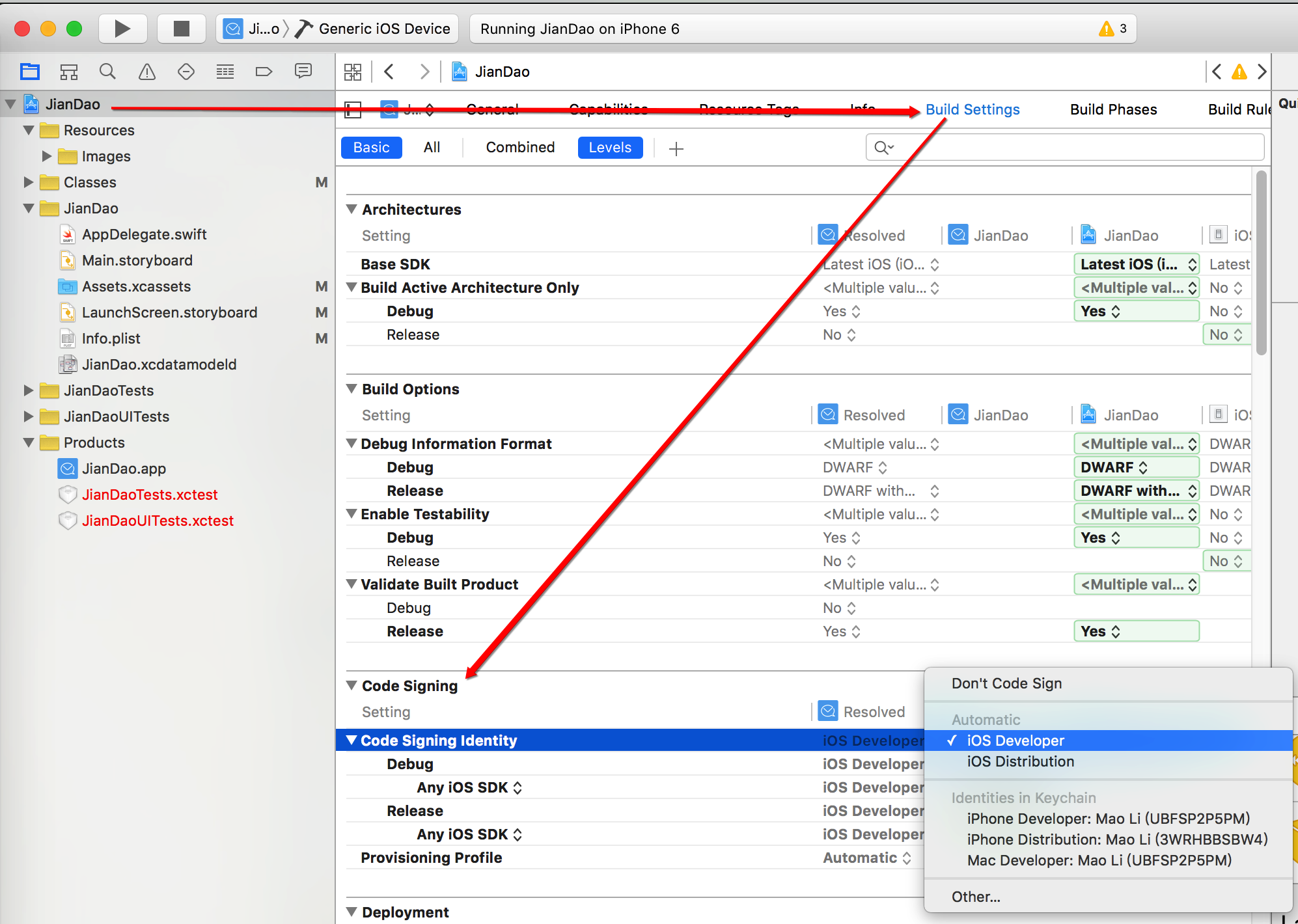Select iOS Distribution from the menu

click(x=1020, y=761)
